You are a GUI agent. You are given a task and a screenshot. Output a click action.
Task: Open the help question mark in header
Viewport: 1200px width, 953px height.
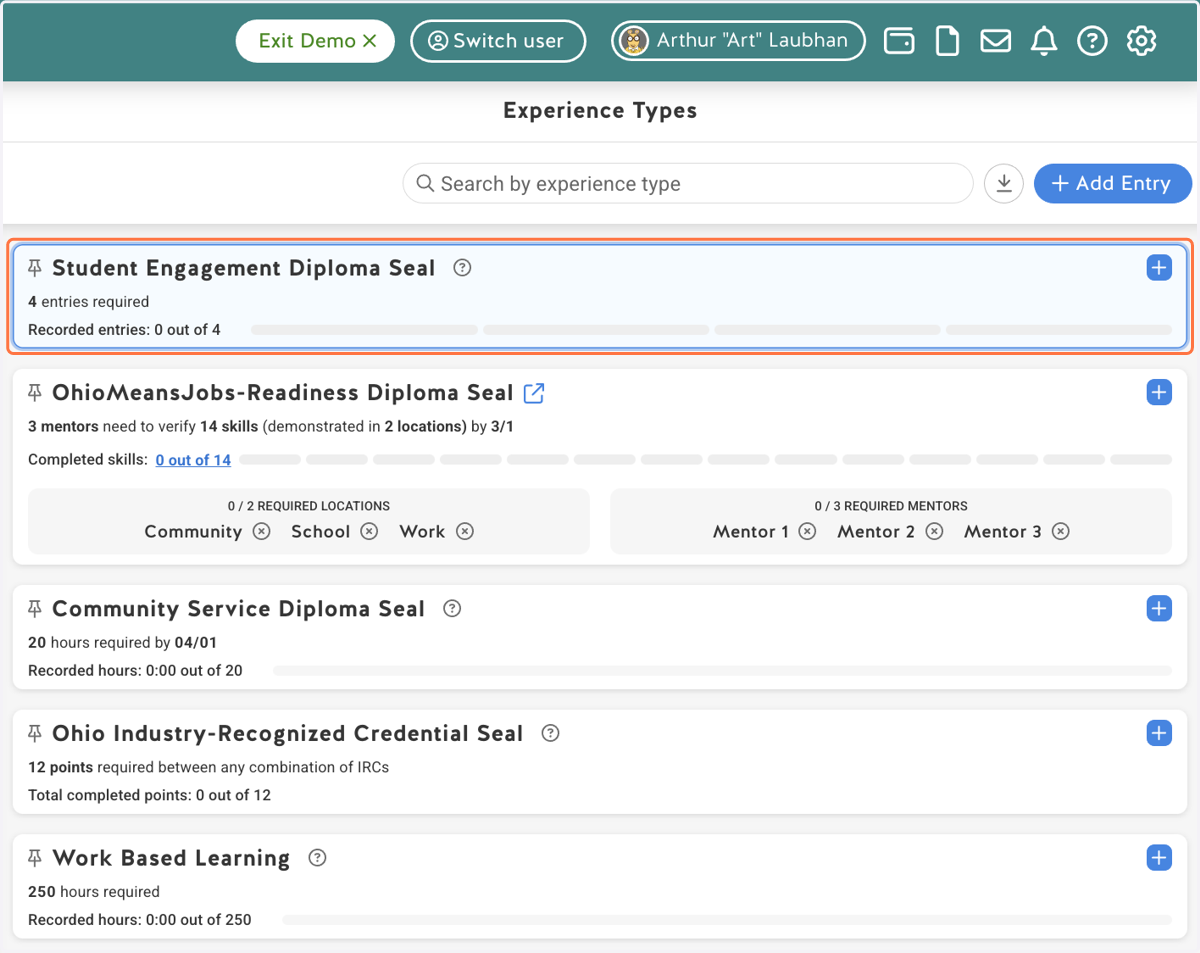(1092, 41)
